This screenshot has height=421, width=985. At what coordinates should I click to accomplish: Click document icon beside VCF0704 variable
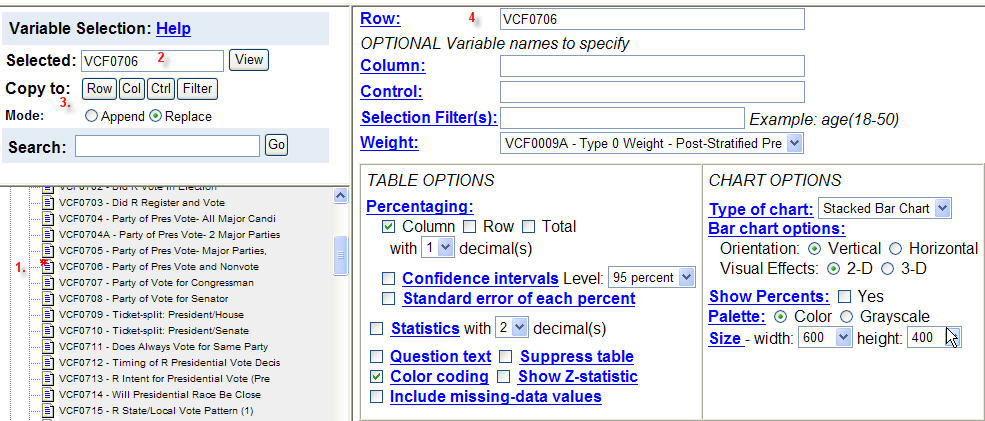point(48,218)
